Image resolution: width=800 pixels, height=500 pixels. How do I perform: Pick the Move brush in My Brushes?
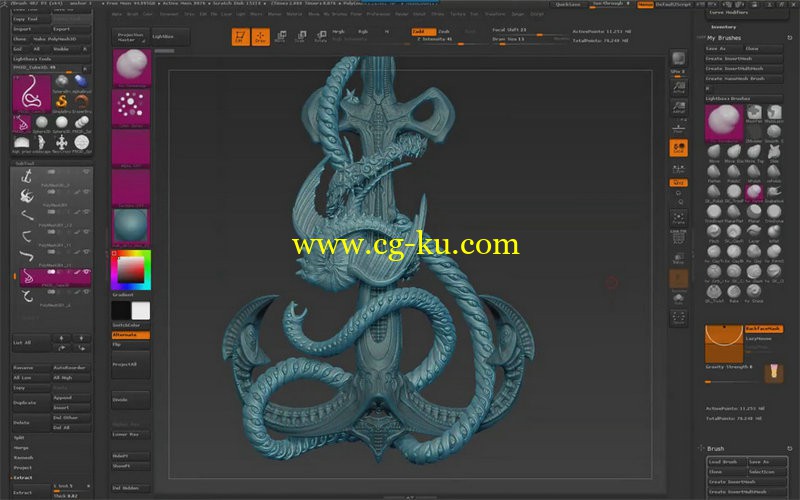(x=714, y=152)
